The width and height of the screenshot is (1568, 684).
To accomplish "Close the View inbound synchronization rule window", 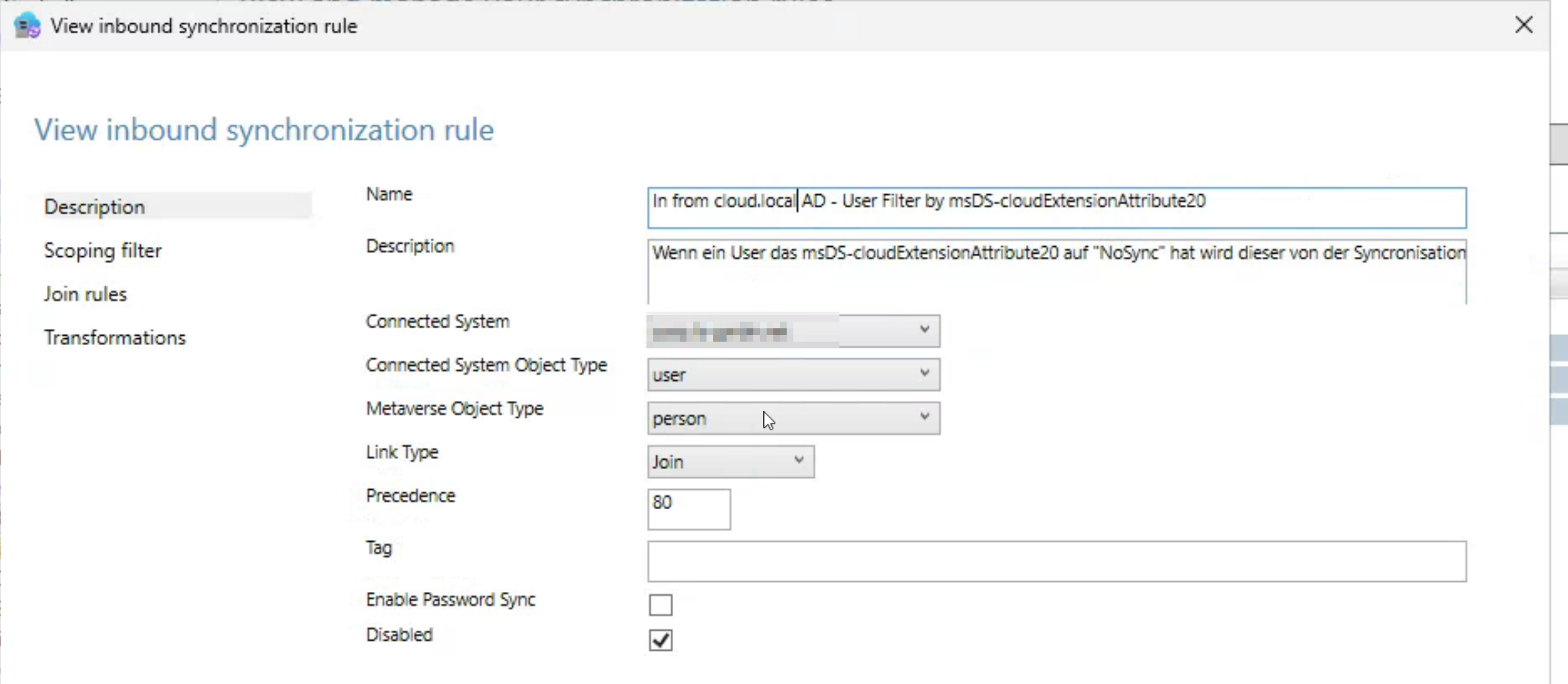I will click(x=1523, y=25).
